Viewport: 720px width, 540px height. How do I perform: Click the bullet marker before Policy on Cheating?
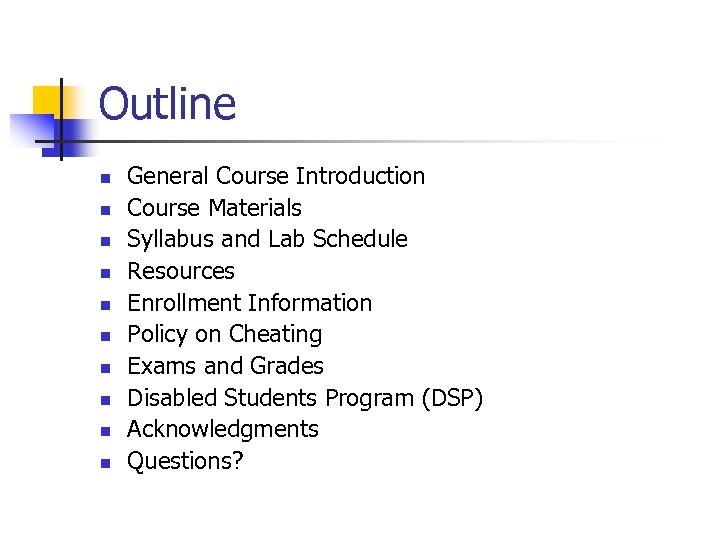point(103,336)
